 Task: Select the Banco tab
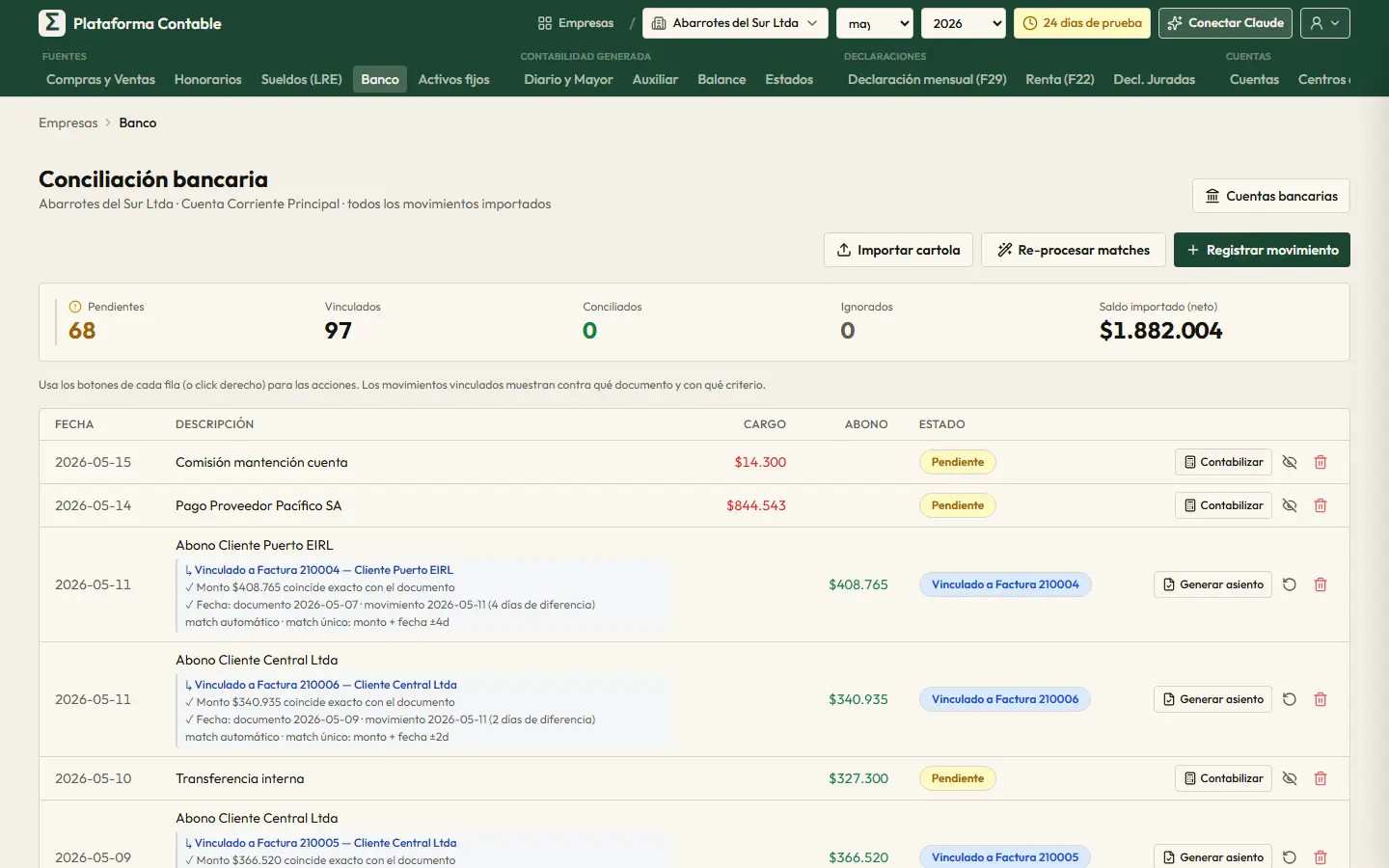point(380,79)
